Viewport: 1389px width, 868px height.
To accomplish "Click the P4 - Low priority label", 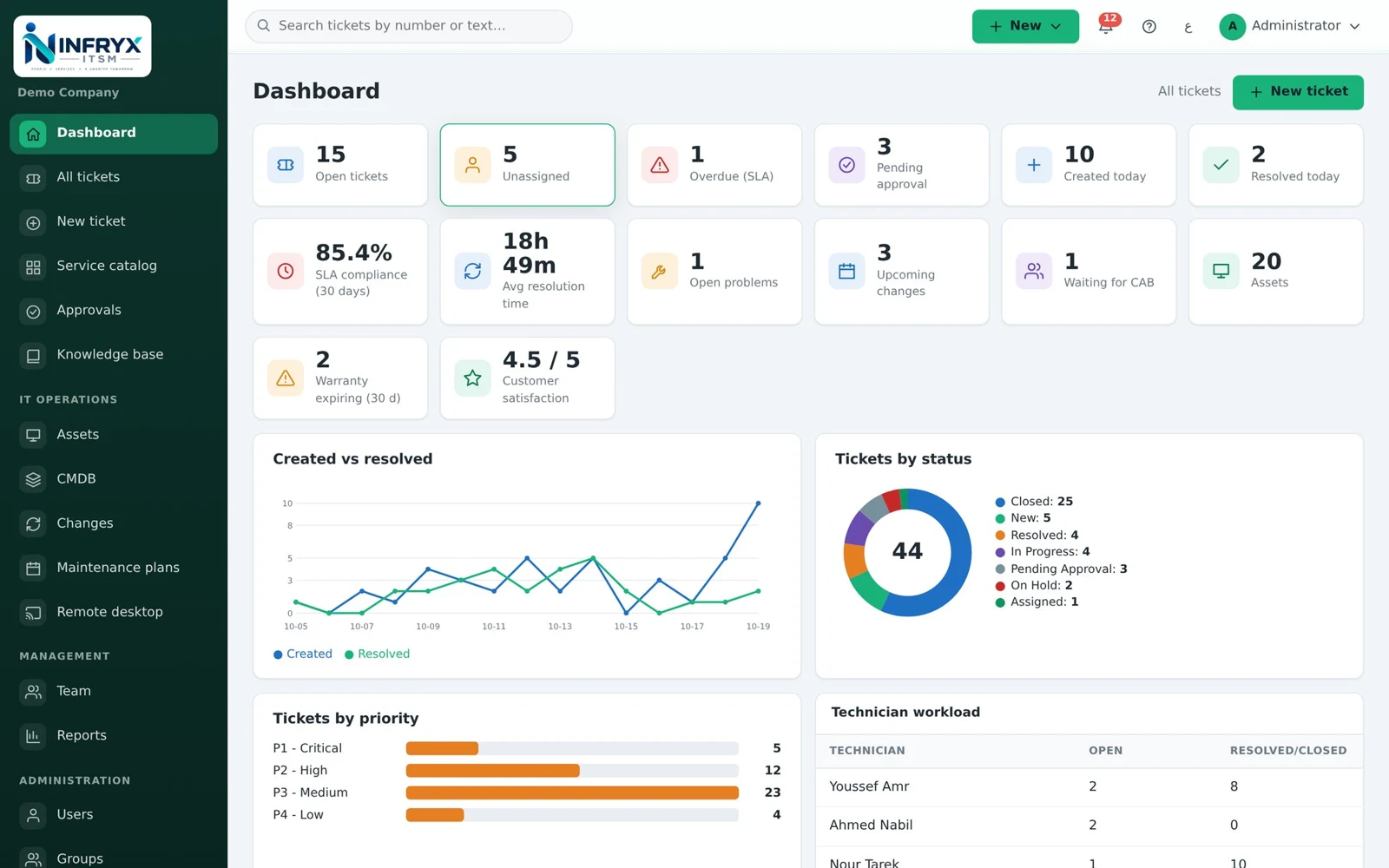I will 298,815.
